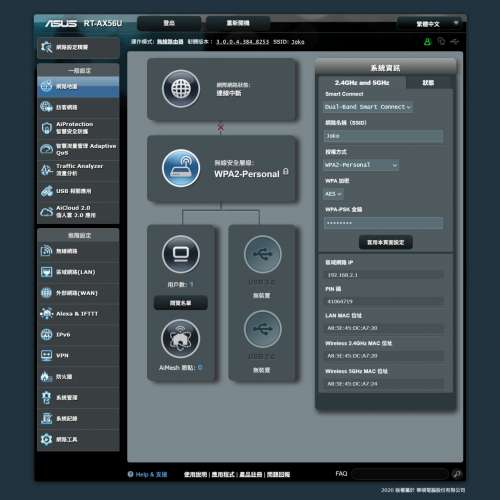Image resolution: width=500 pixels, height=500 pixels.
Task: Open the Network Tools sidebar item
Action: coord(78,440)
